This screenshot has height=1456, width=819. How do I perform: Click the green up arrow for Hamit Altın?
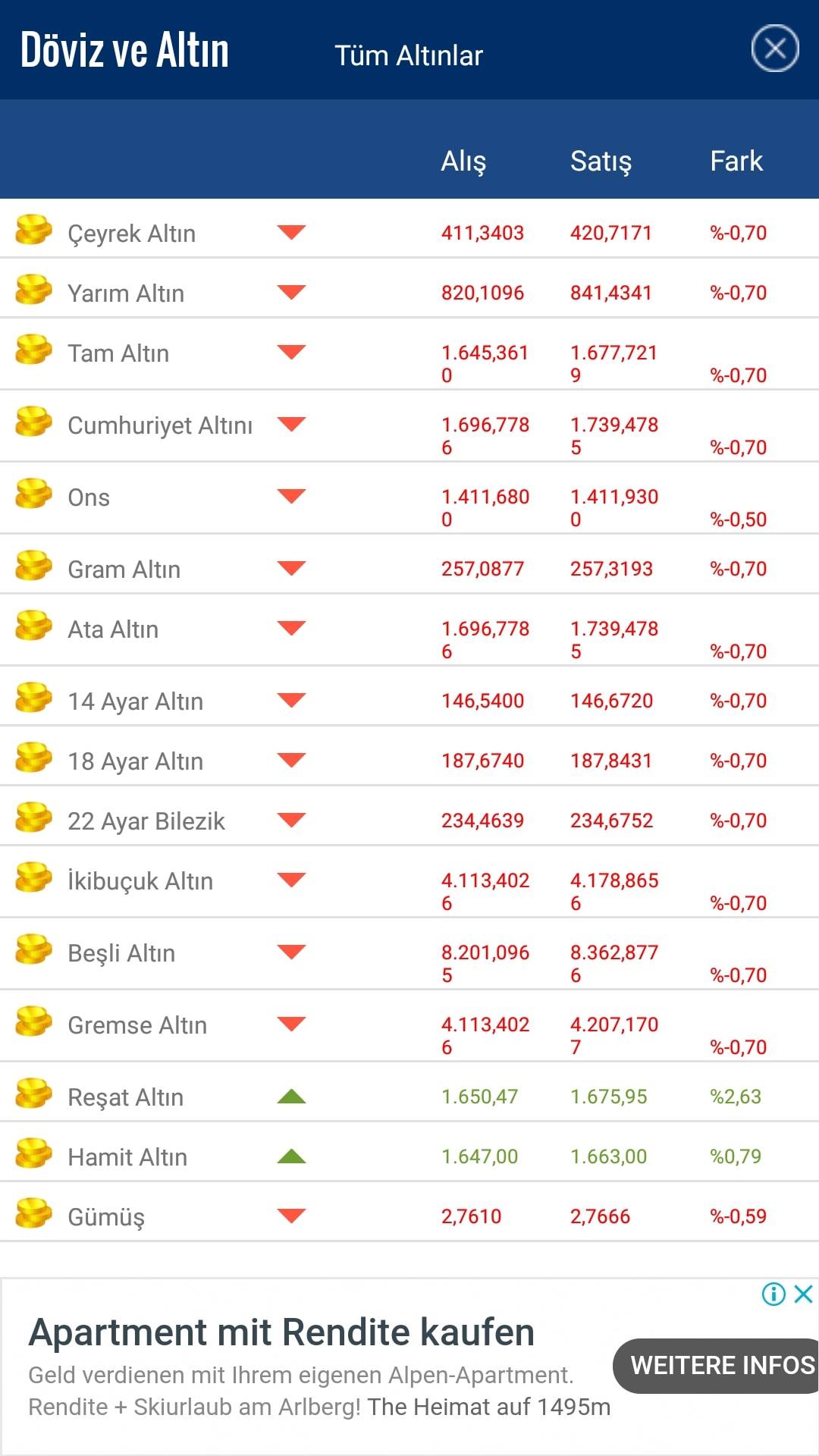click(x=291, y=1156)
